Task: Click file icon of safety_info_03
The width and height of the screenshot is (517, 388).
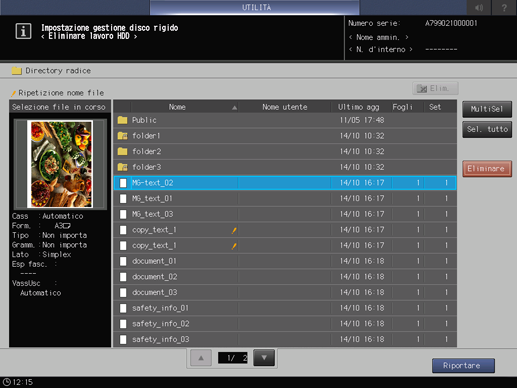Action: pyautogui.click(x=123, y=339)
